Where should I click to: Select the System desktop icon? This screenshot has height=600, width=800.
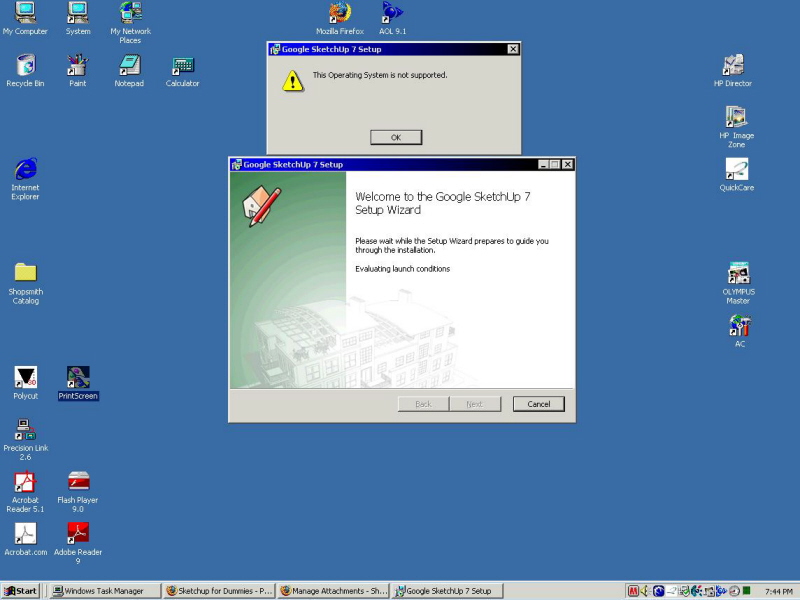(78, 18)
